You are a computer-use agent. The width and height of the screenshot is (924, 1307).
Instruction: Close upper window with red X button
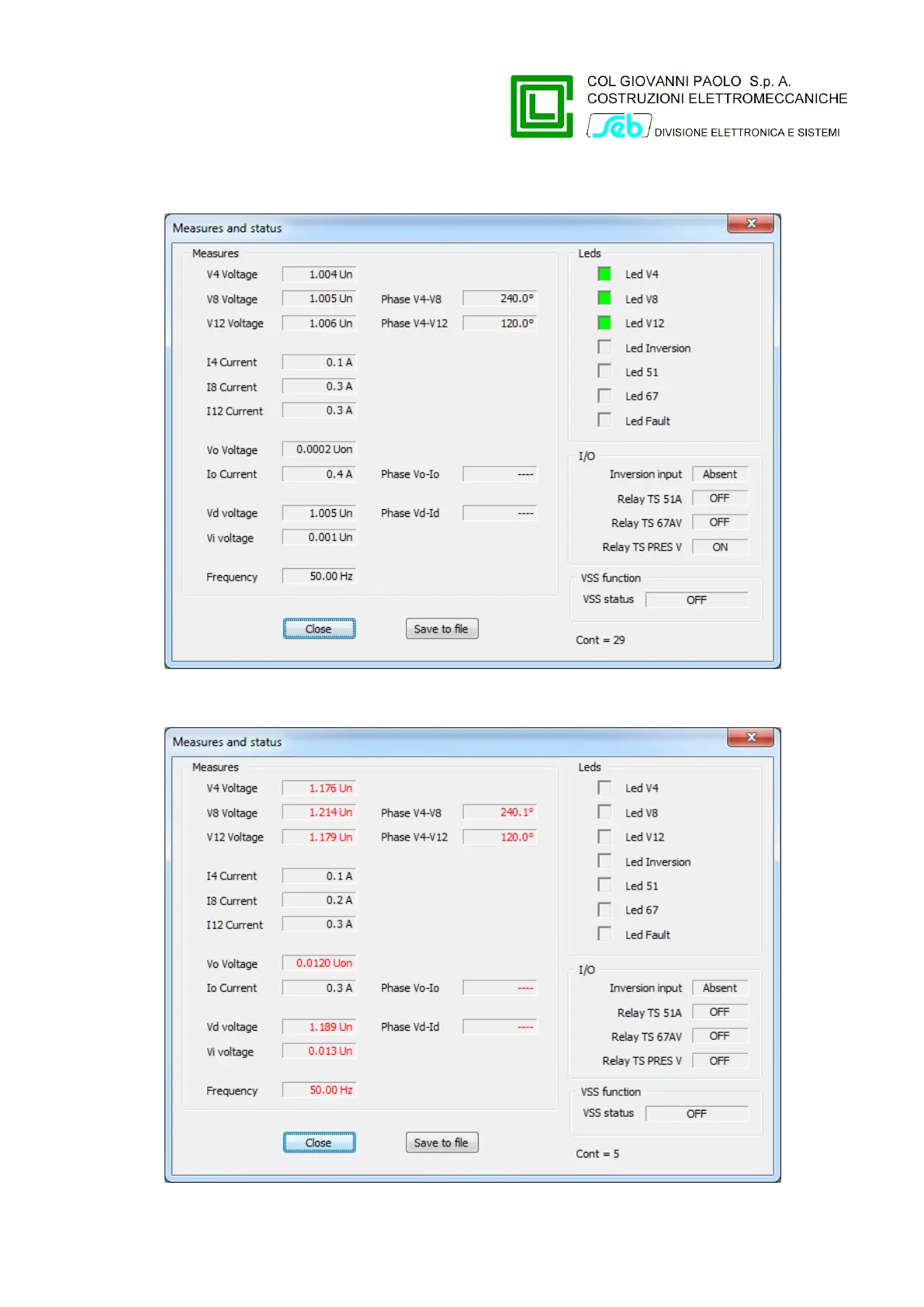tap(750, 224)
